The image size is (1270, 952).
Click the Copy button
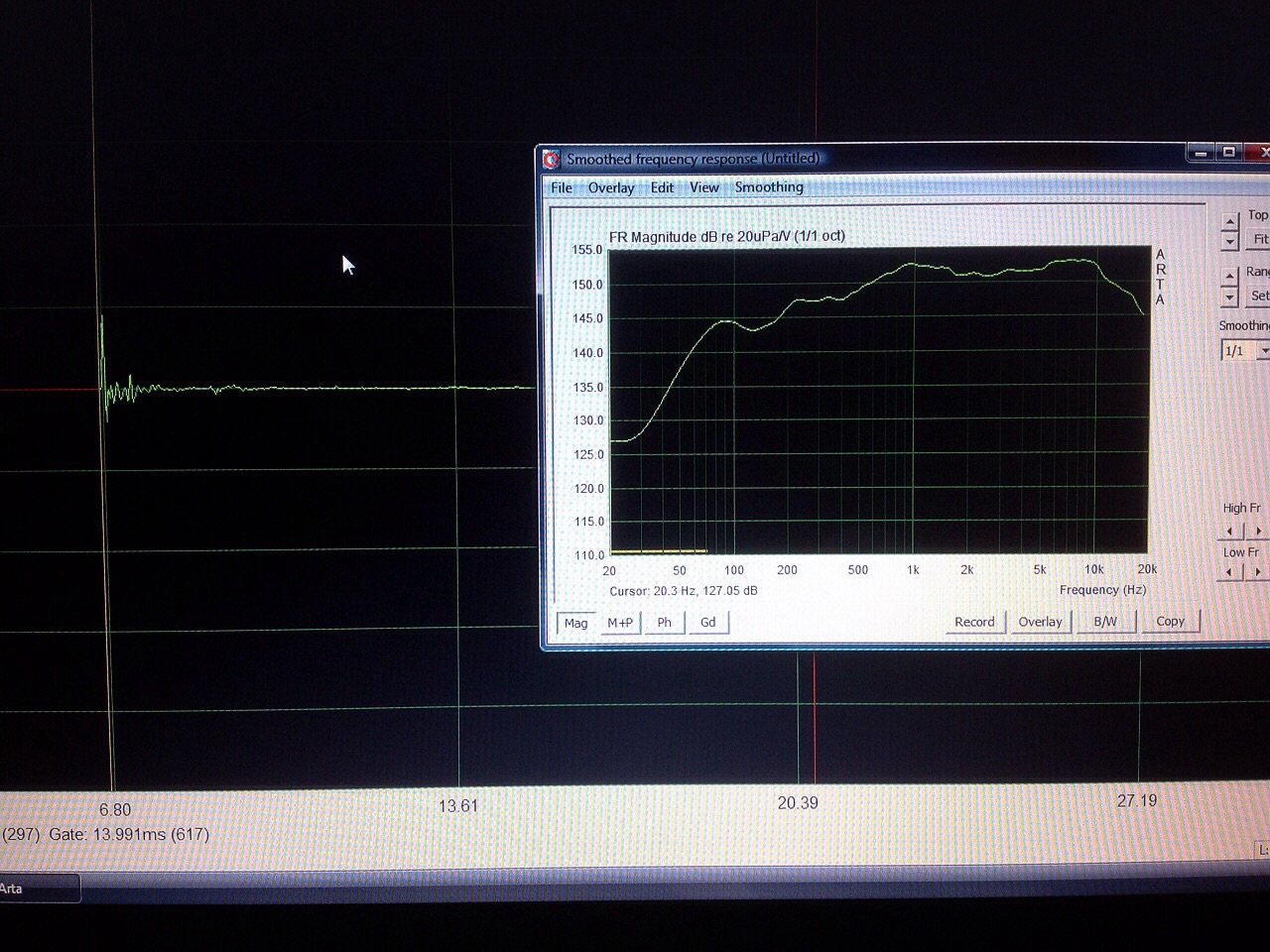1171,621
